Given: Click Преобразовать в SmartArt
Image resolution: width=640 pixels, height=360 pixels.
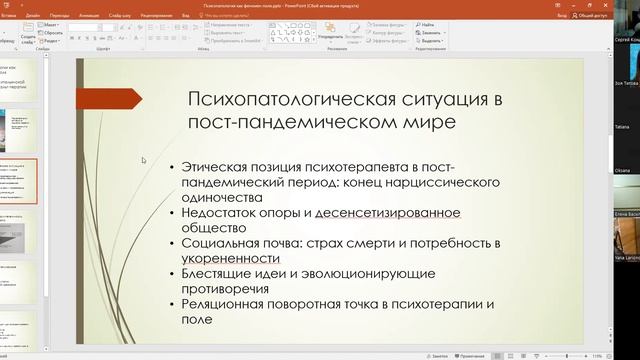Looking at the screenshot, I should [233, 41].
